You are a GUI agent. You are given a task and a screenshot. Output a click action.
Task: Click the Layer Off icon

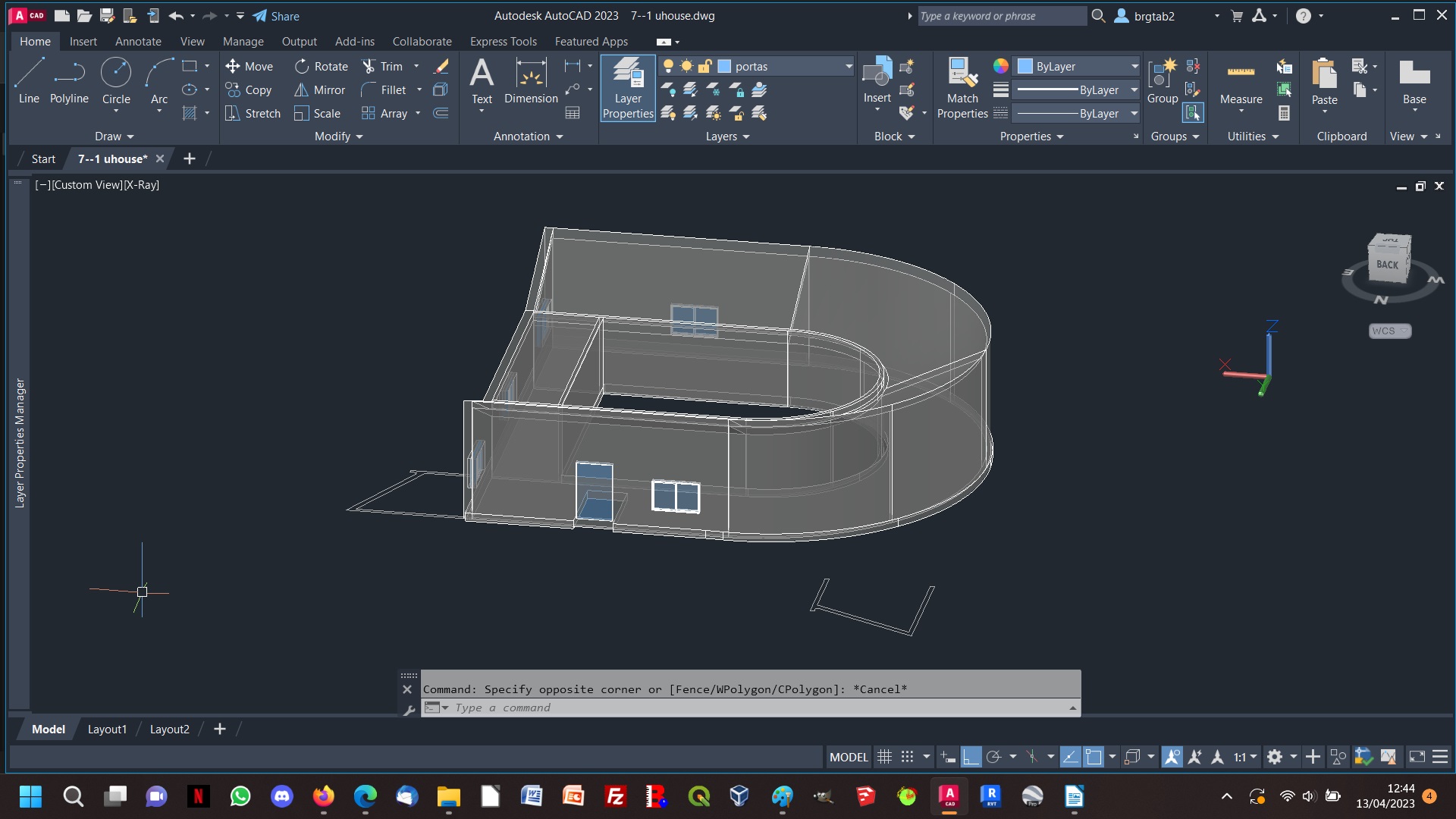[x=668, y=90]
